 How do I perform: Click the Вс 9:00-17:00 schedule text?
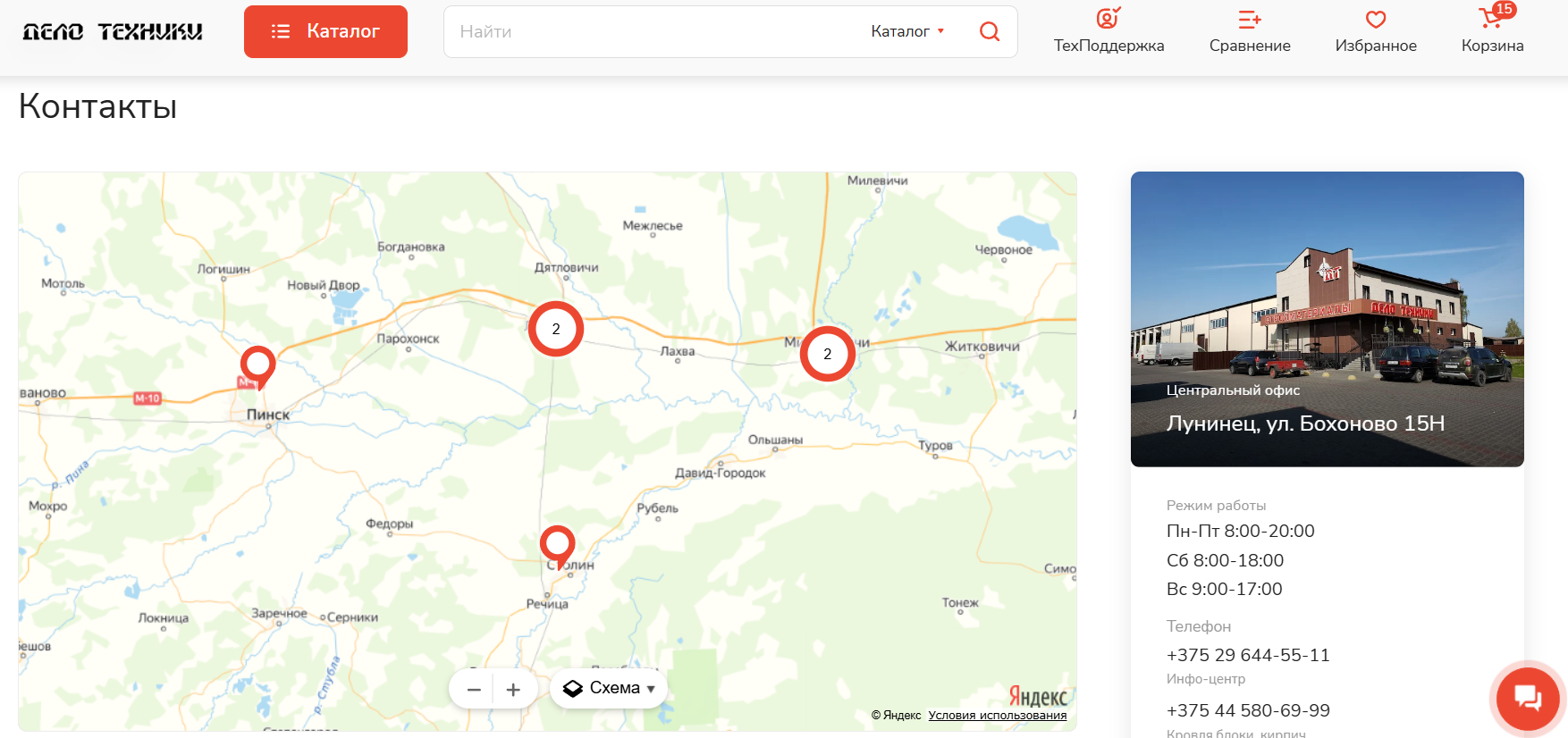[x=1224, y=589]
